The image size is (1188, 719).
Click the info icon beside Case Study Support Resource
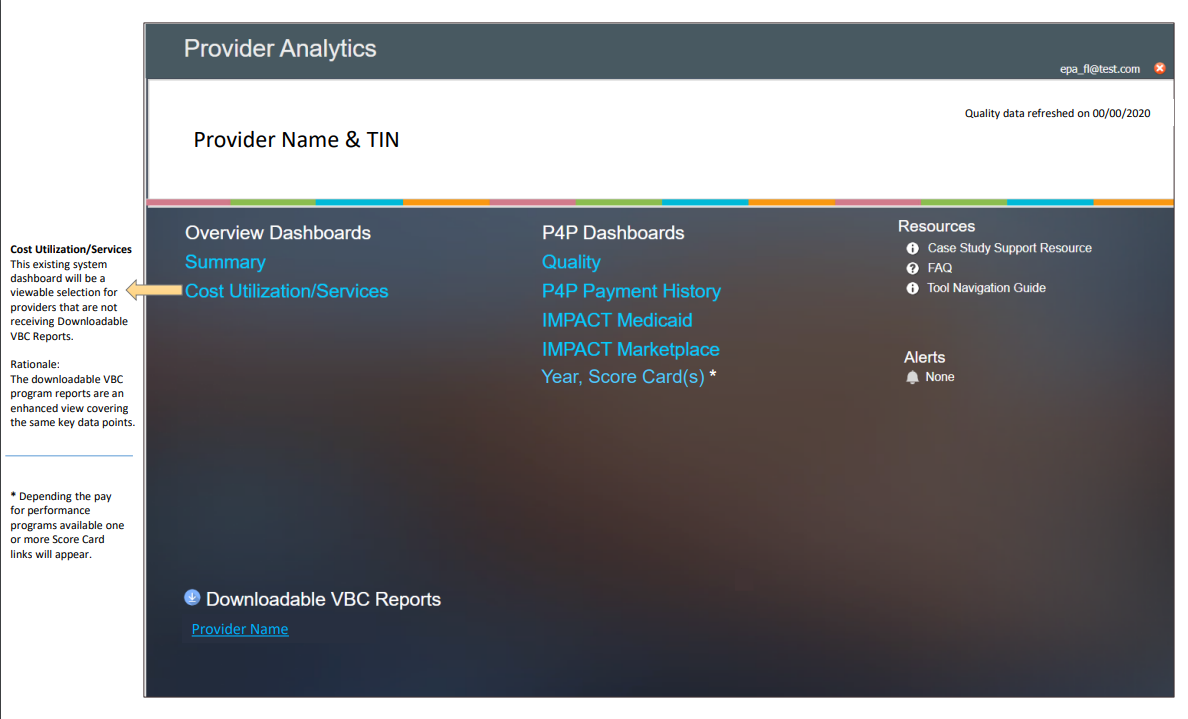pyautogui.click(x=912, y=248)
